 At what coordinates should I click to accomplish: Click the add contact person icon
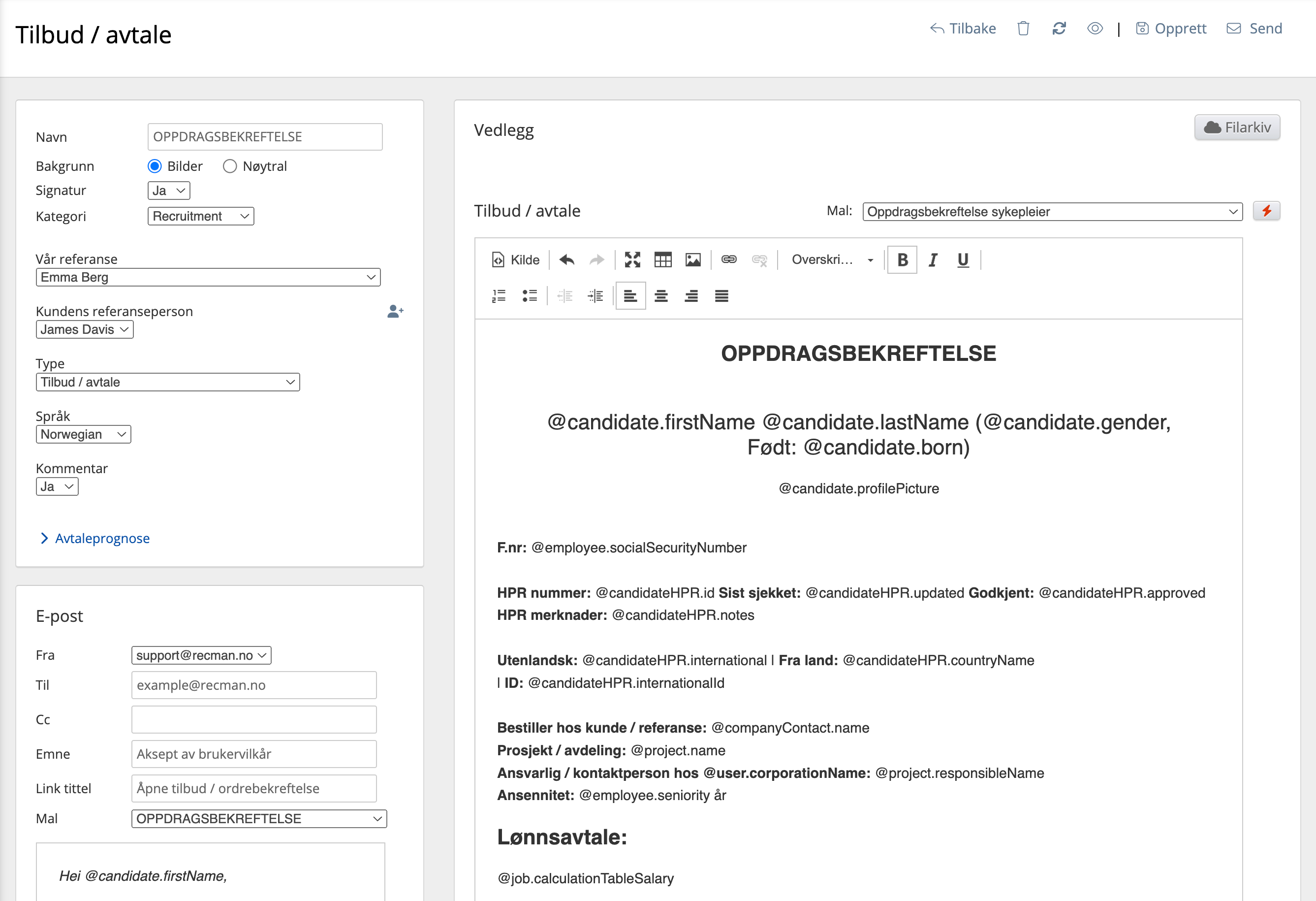[395, 311]
